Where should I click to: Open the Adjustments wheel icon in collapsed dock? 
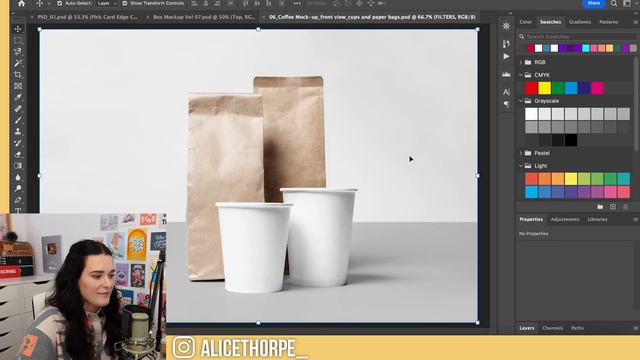[x=506, y=26]
